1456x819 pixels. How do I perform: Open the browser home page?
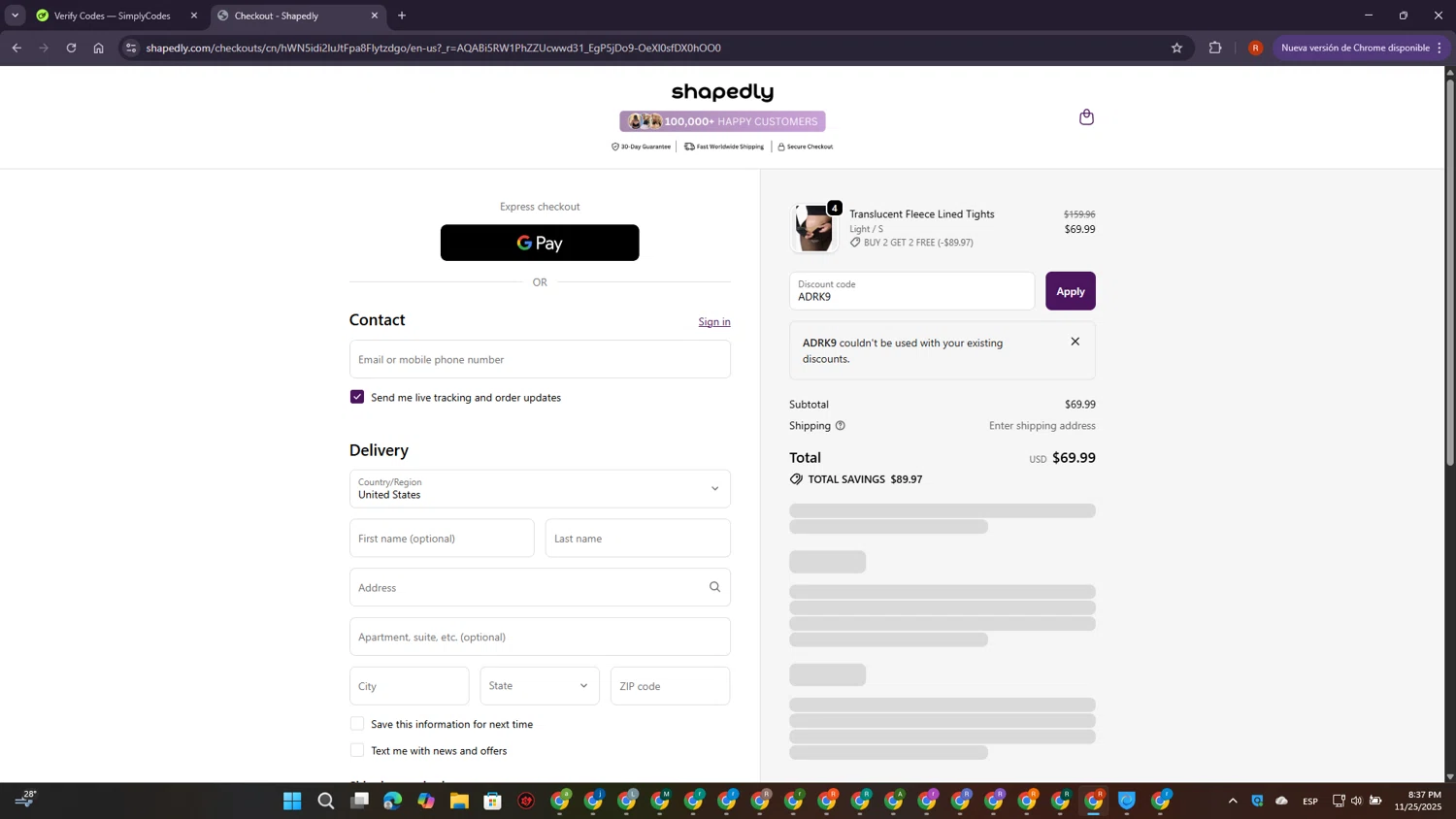[98, 48]
